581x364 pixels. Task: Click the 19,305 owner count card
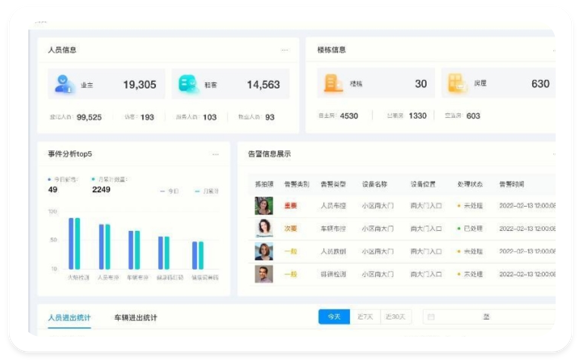click(x=106, y=84)
